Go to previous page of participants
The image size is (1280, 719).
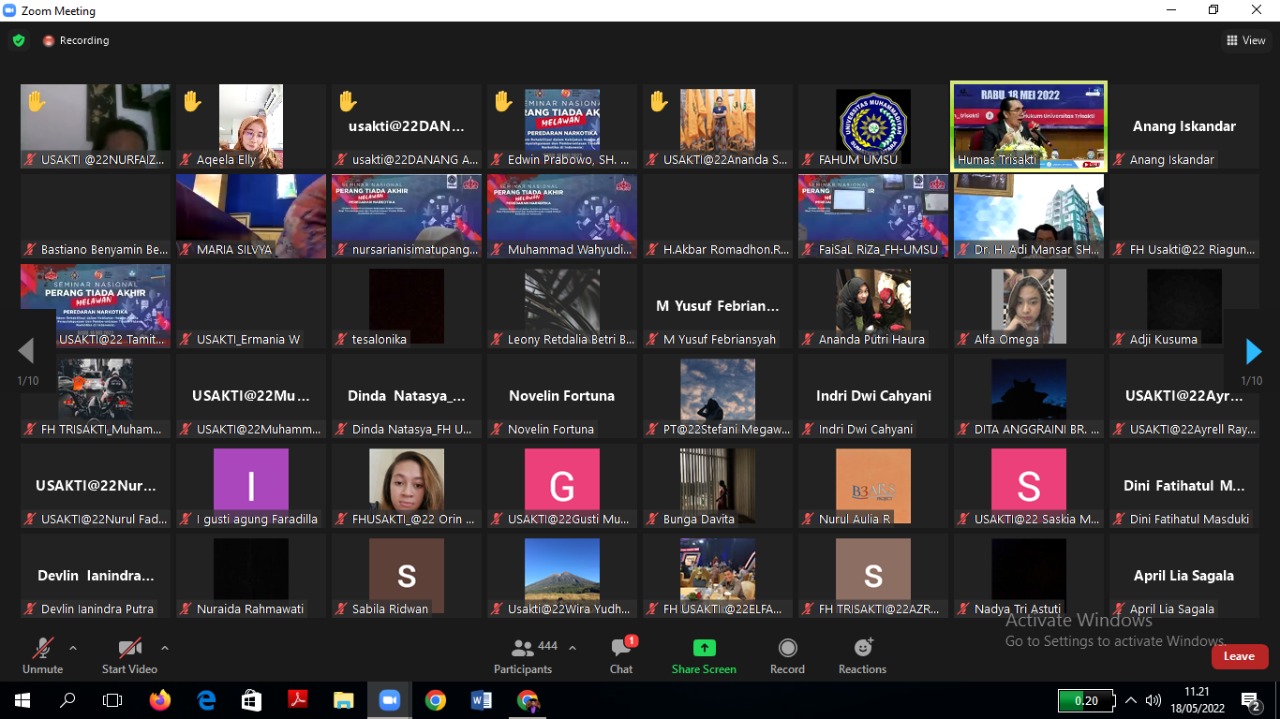(x=26, y=351)
